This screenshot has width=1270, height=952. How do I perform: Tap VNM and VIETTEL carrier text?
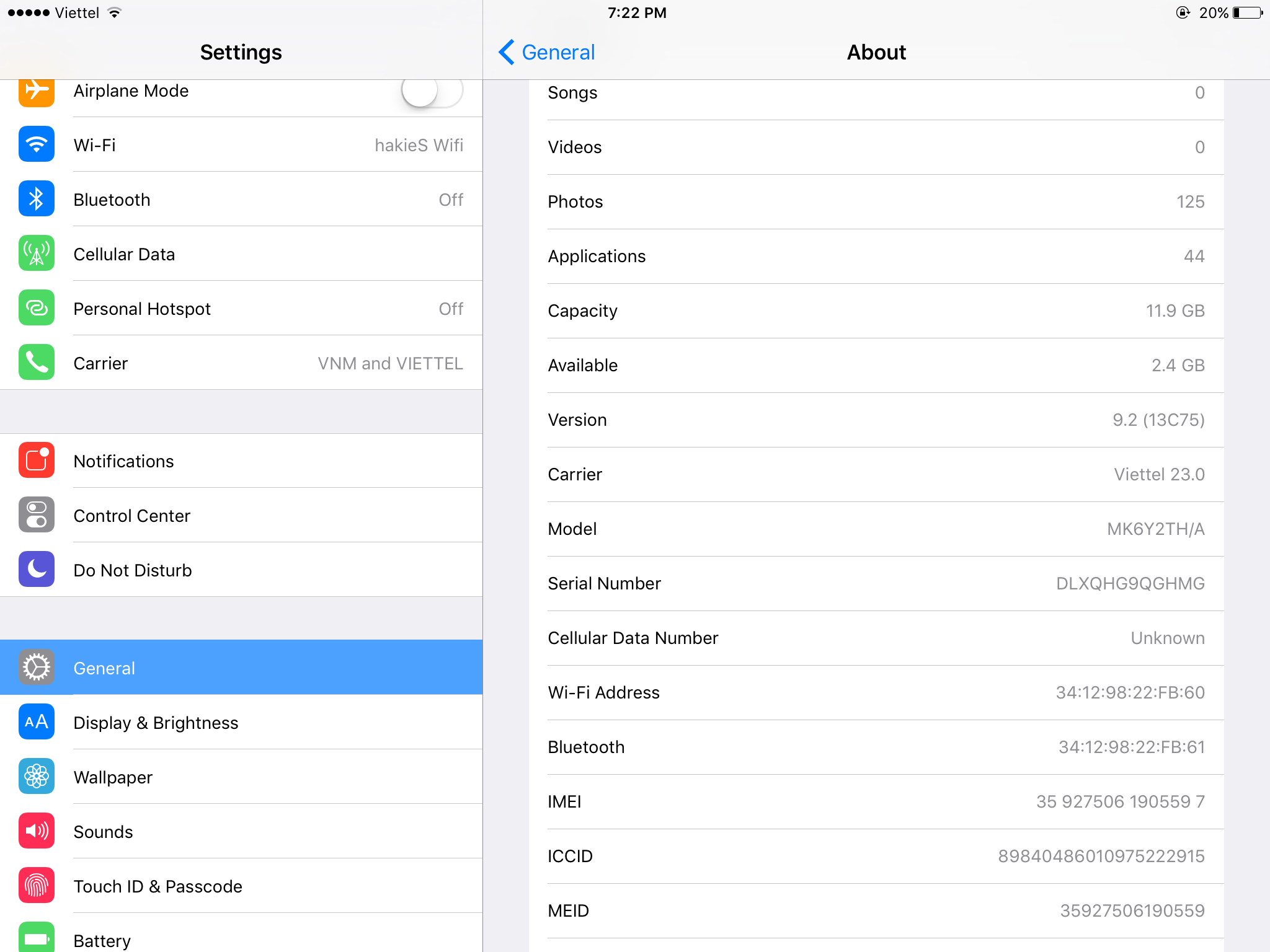pos(391,363)
